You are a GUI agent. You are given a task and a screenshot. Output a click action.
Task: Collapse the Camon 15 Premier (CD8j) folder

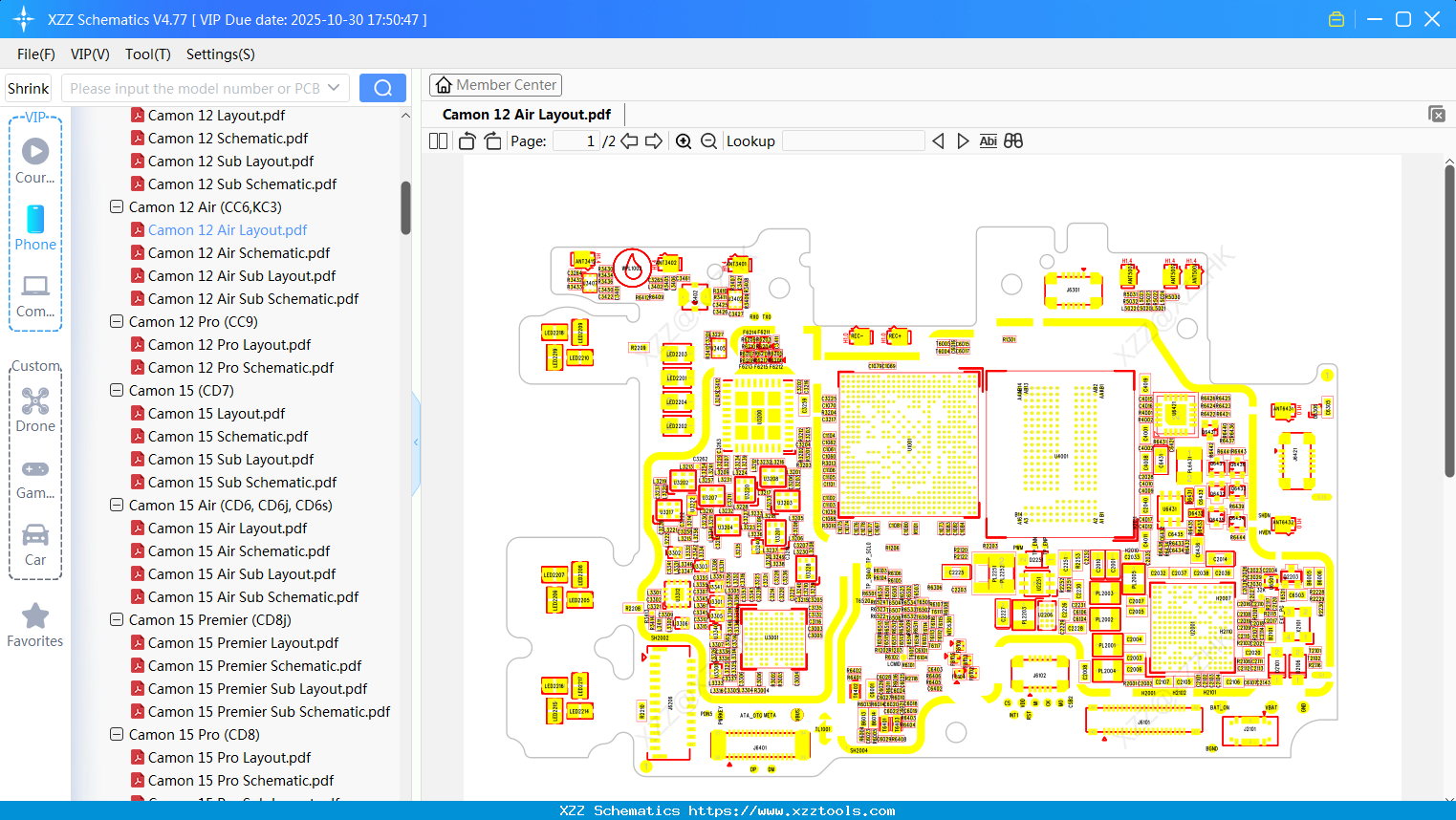117,619
